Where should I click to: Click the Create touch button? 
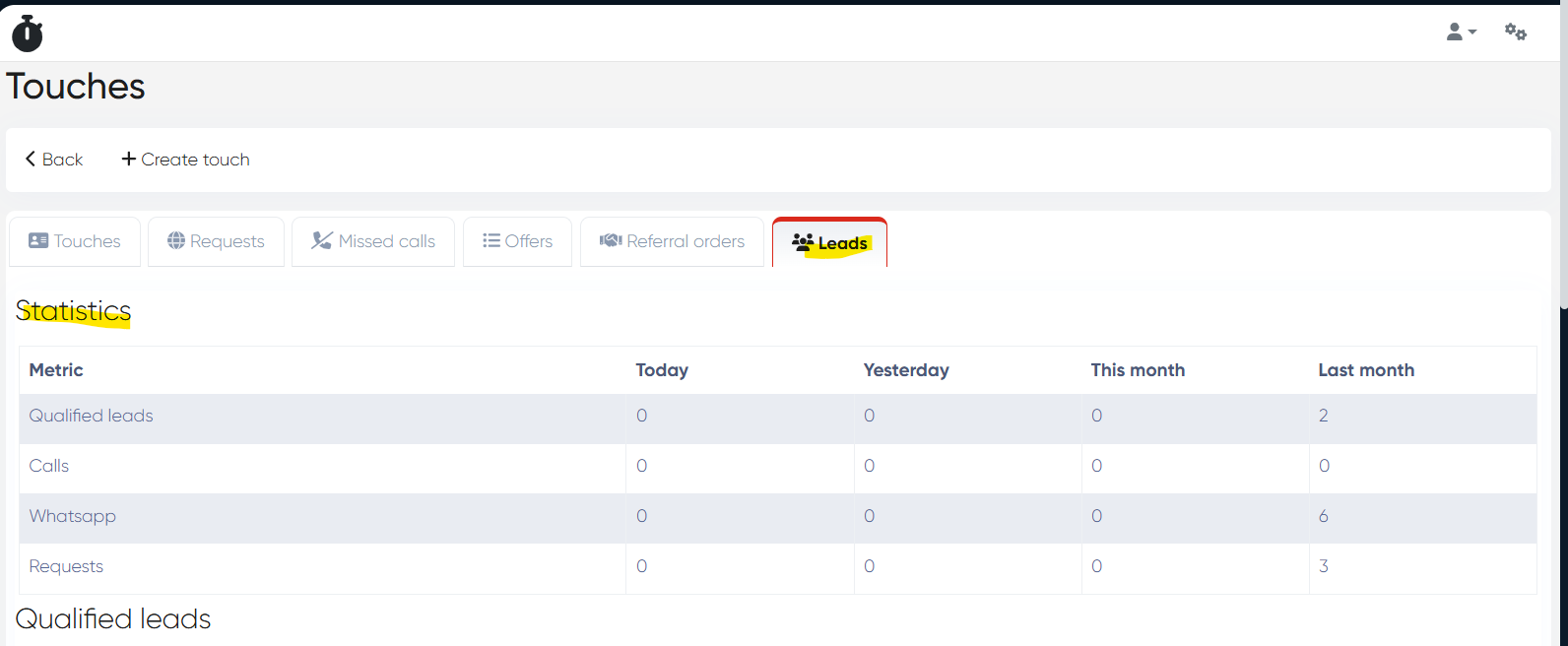coord(185,160)
